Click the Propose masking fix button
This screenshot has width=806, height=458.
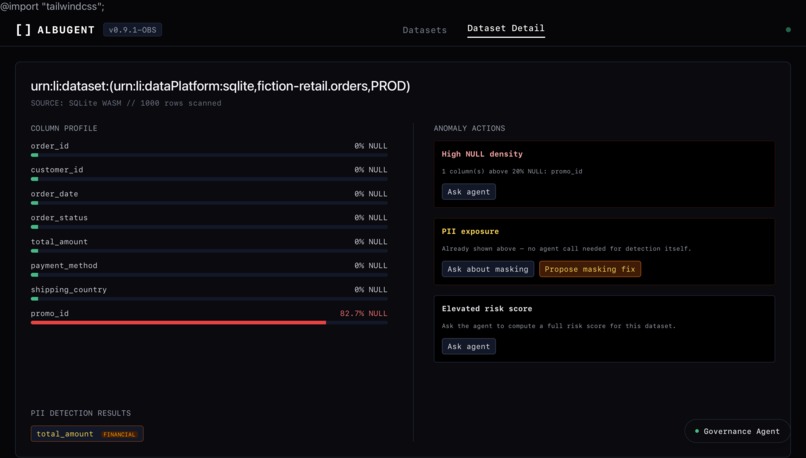pyautogui.click(x=590, y=269)
